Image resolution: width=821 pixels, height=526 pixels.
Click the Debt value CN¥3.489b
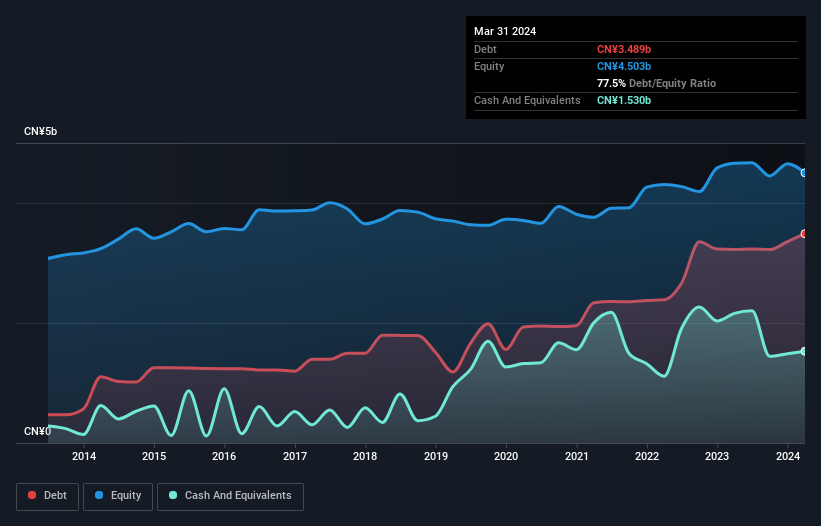click(x=624, y=49)
